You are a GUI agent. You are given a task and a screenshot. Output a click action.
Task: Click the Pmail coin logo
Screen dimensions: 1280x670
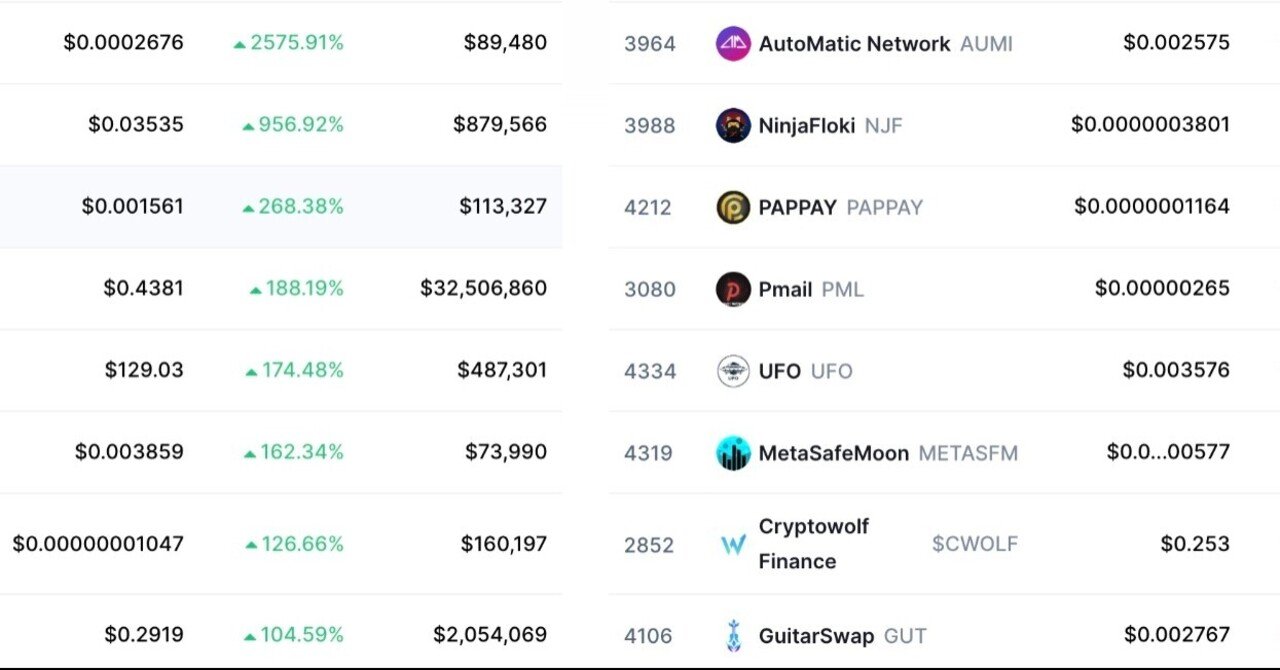733,290
